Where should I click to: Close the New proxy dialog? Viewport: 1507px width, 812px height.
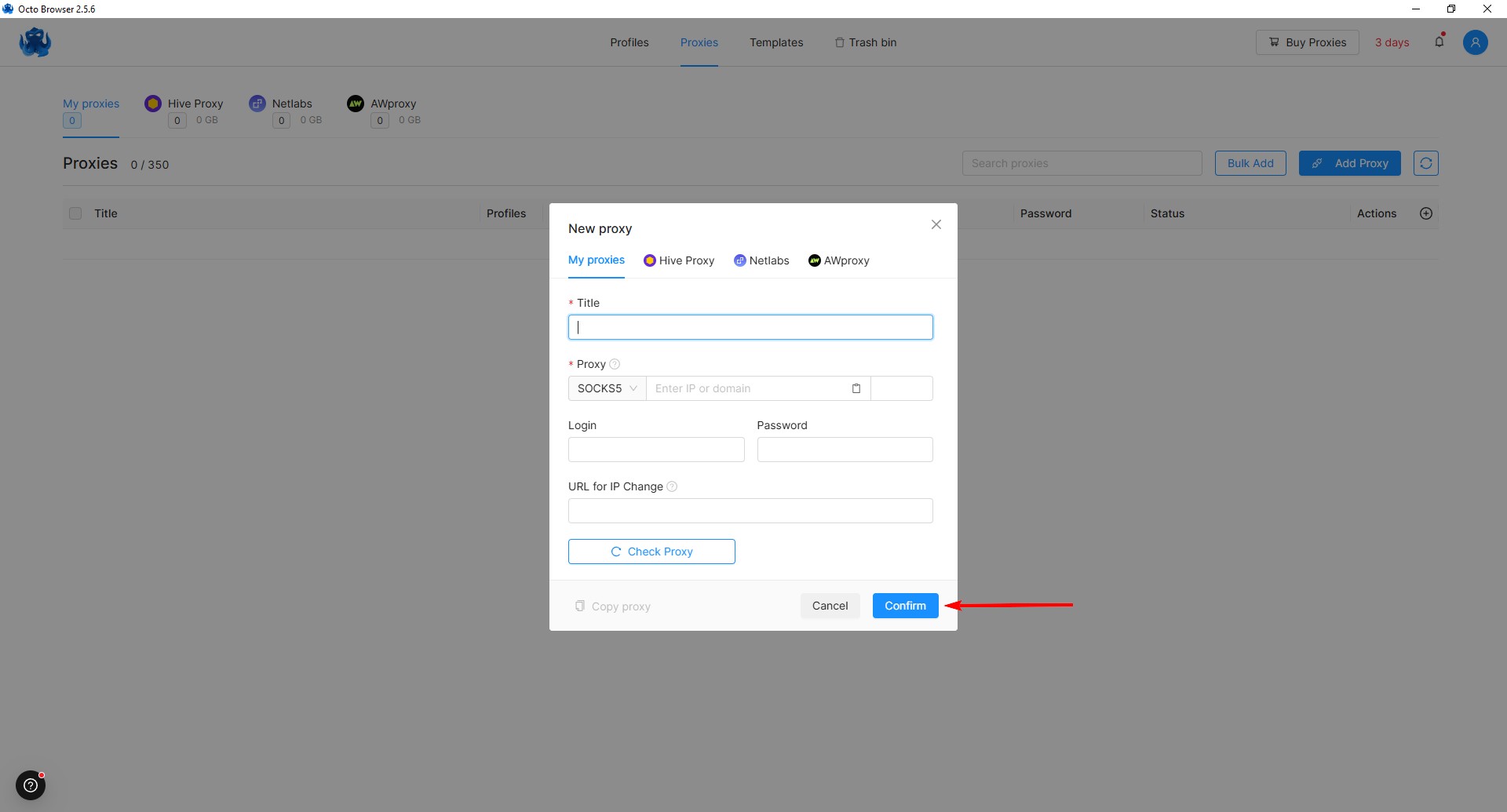click(x=936, y=224)
